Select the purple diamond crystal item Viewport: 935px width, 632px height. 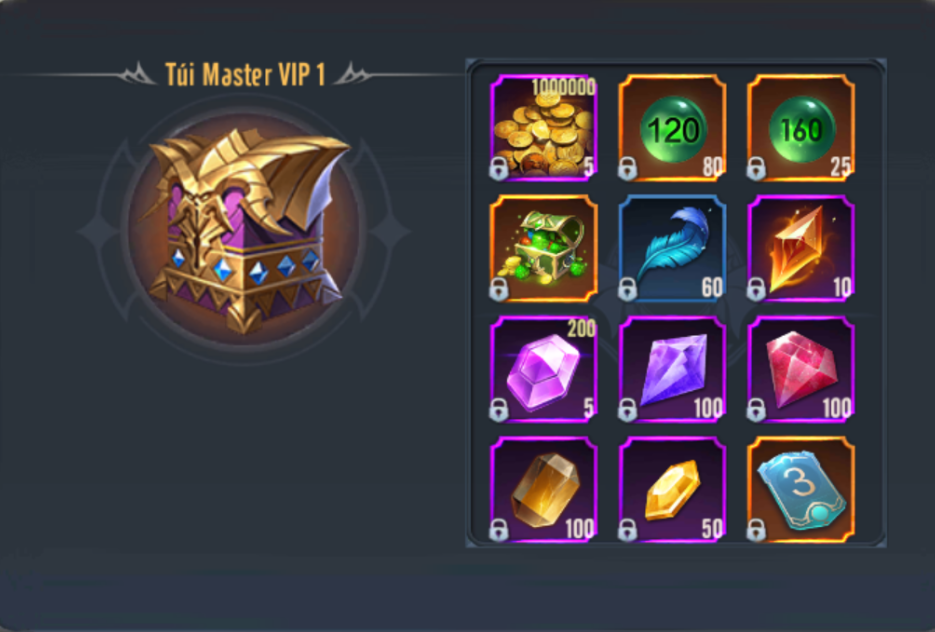[672, 369]
